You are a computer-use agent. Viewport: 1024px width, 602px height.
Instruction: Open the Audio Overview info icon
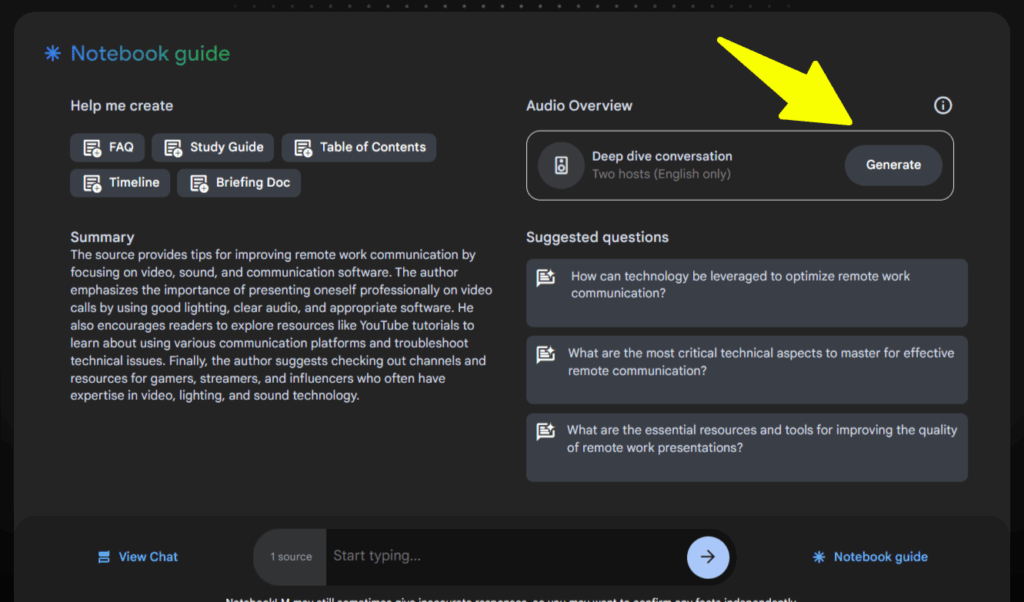[x=942, y=105]
